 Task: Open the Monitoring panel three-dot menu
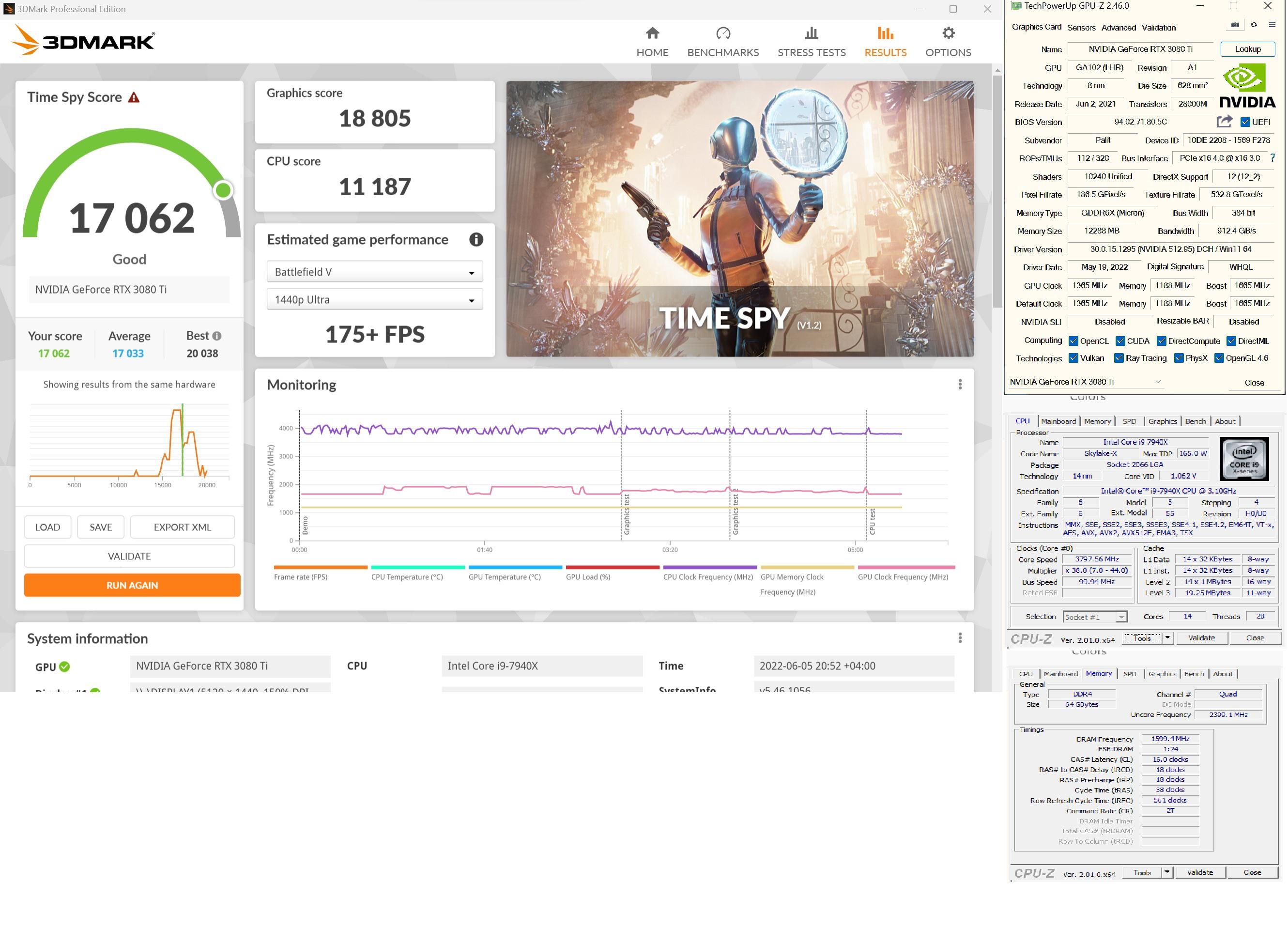tap(960, 385)
